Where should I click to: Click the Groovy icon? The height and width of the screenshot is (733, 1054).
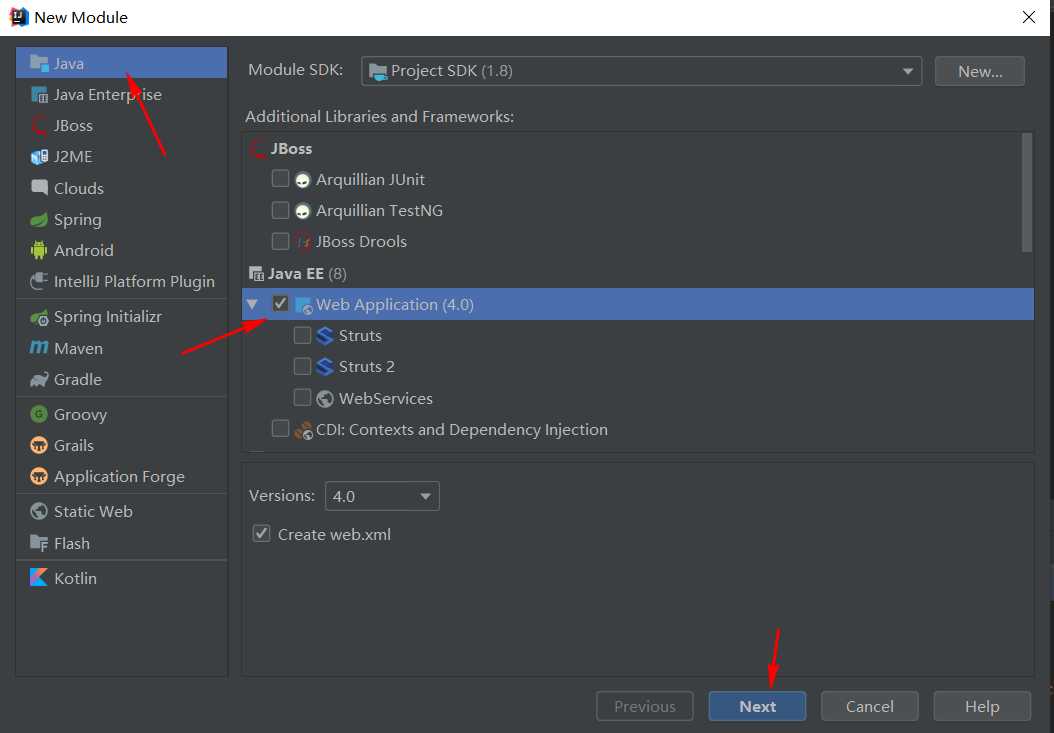coord(39,414)
